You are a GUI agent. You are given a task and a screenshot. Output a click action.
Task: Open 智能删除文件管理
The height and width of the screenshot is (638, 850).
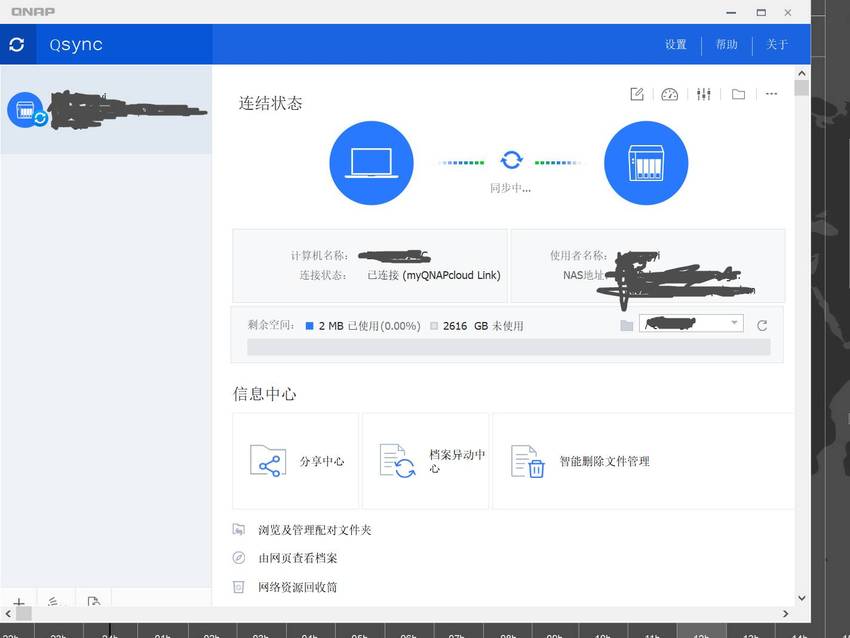pyautogui.click(x=643, y=461)
